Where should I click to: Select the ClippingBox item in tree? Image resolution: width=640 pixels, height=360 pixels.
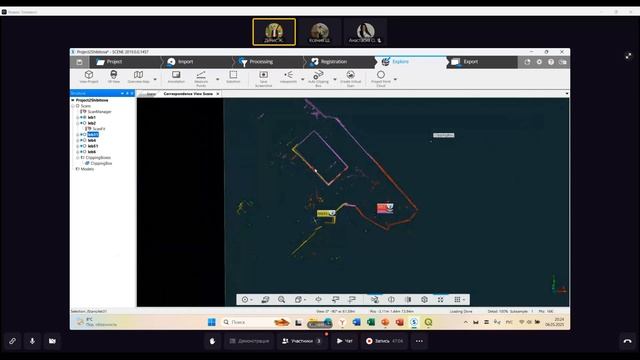(x=101, y=163)
